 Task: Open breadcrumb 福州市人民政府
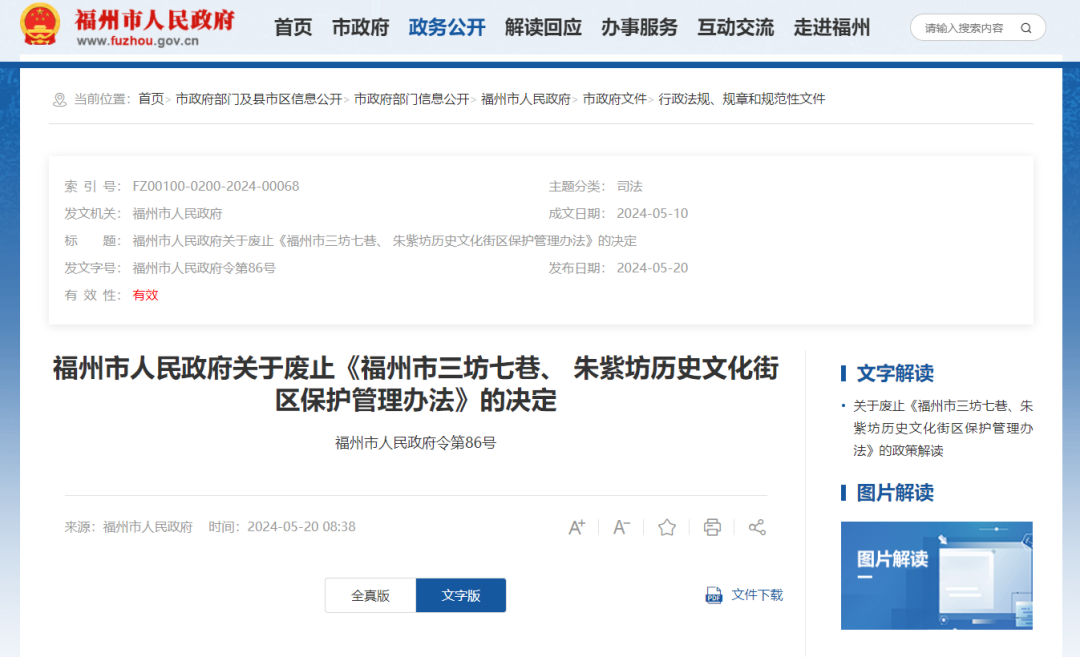(x=526, y=99)
